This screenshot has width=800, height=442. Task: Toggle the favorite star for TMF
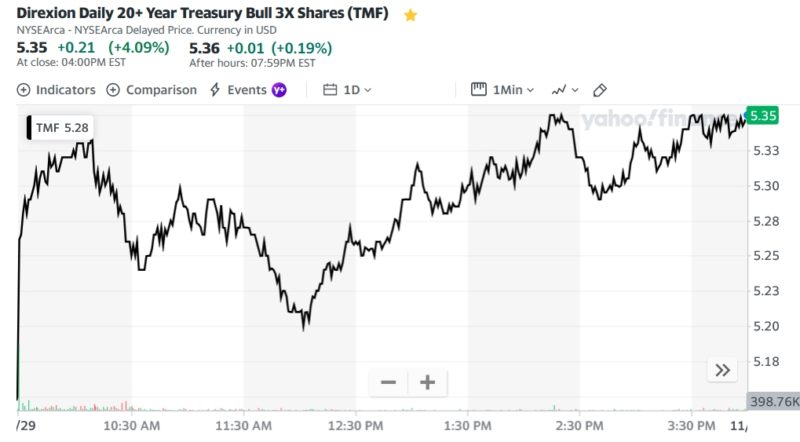(x=410, y=16)
